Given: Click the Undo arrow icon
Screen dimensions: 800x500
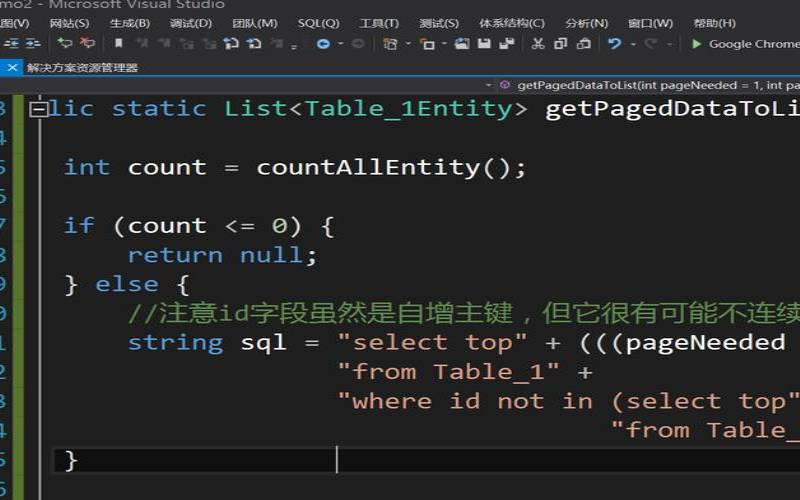Looking at the screenshot, I should click(613, 43).
